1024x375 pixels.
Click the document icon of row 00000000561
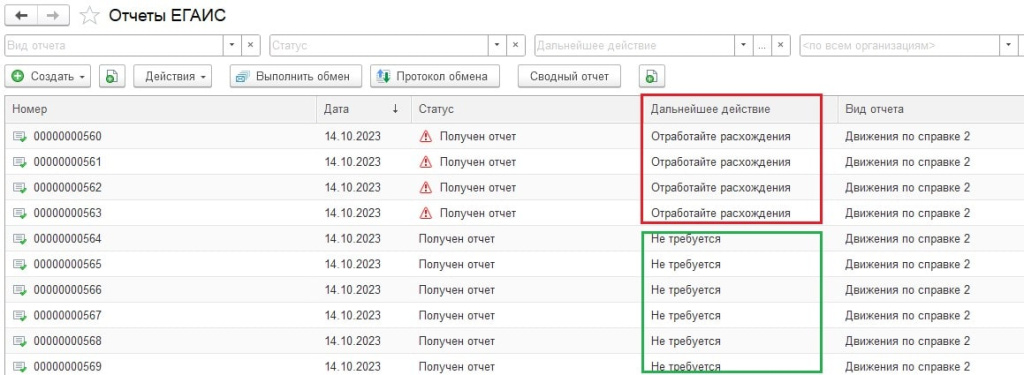20,162
